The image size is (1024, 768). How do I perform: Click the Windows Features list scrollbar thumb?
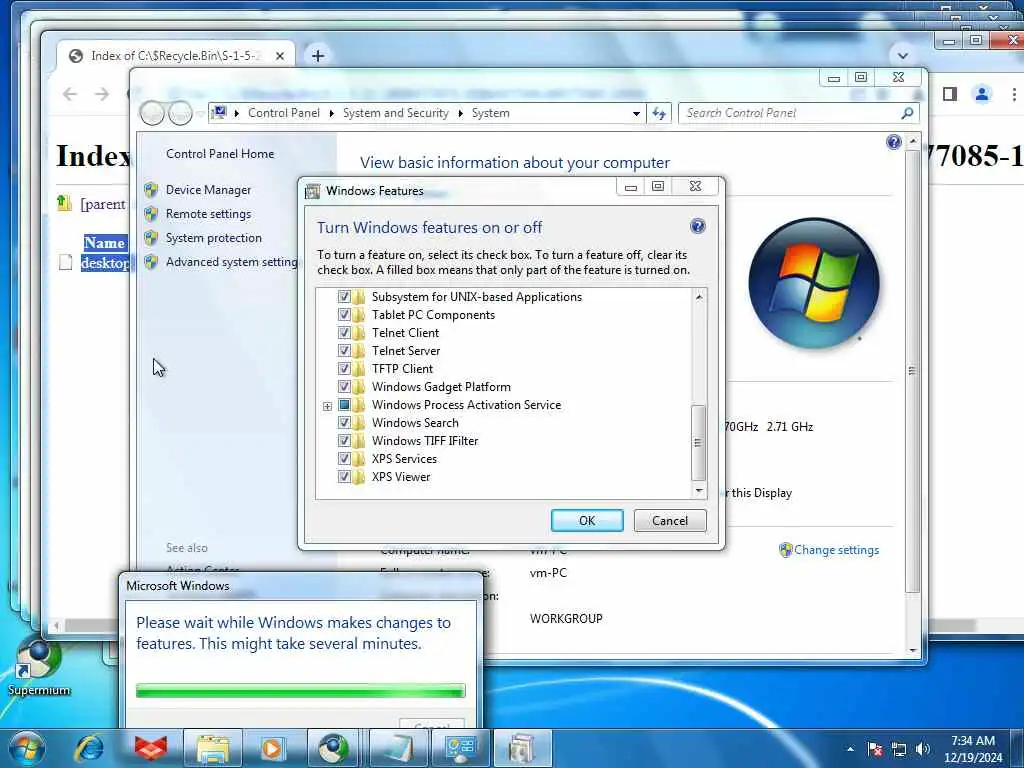[698, 442]
